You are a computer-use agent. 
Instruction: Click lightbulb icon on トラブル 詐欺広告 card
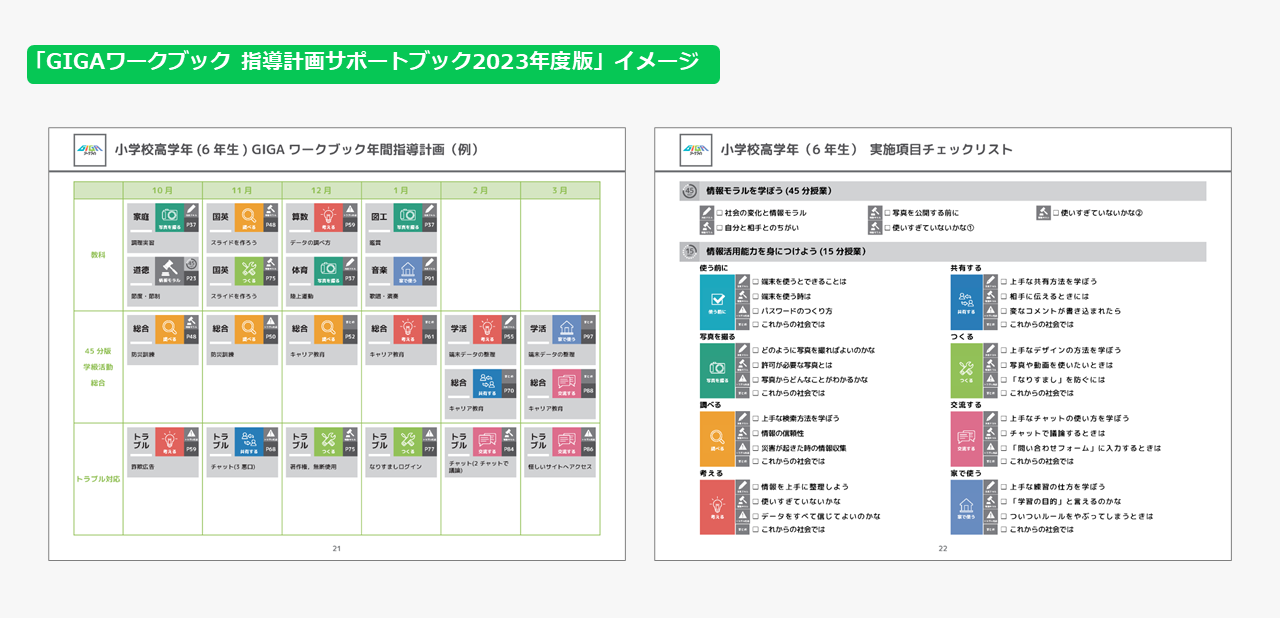point(169,441)
